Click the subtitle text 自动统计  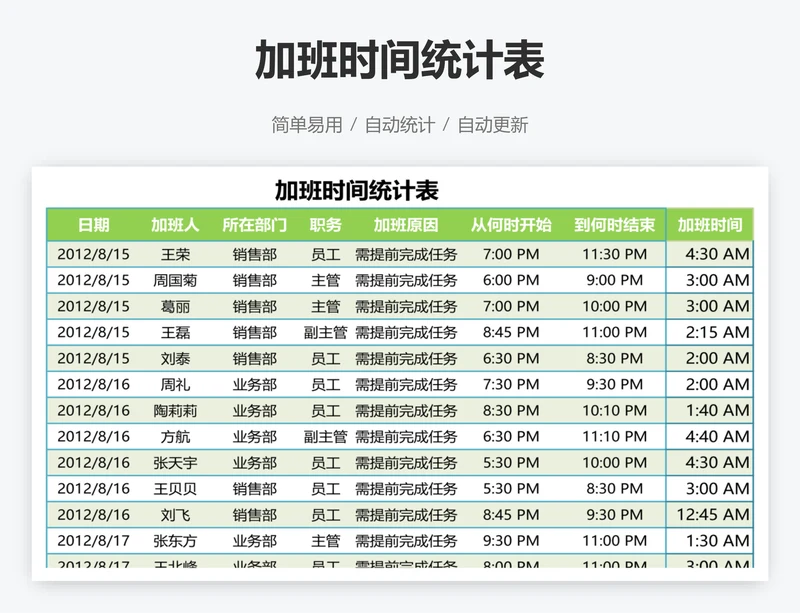[x=400, y=125]
